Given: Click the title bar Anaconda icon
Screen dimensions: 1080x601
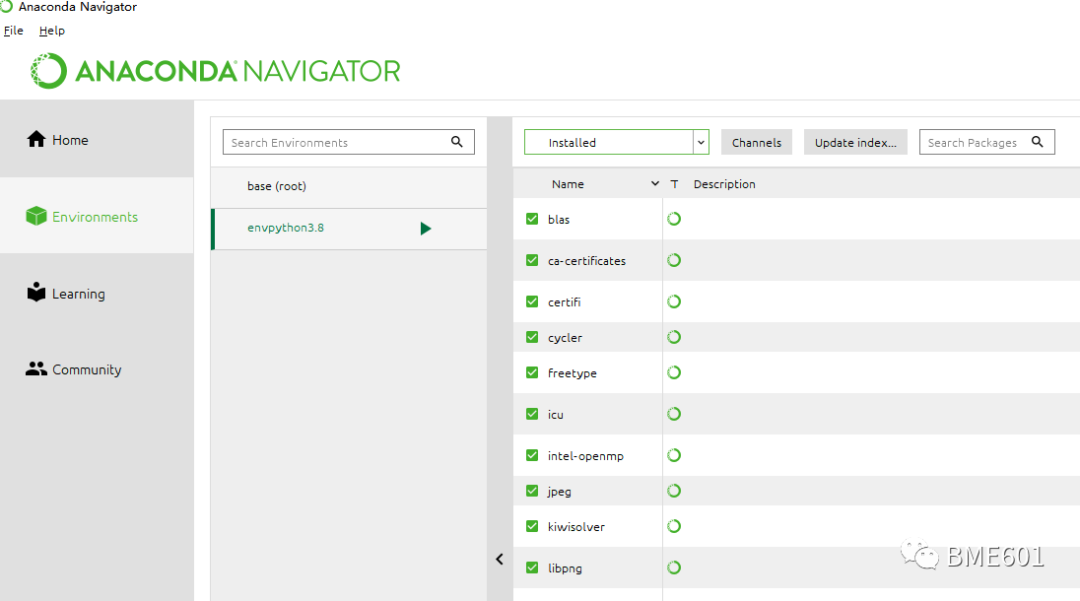Looking at the screenshot, I should pyautogui.click(x=6, y=6).
